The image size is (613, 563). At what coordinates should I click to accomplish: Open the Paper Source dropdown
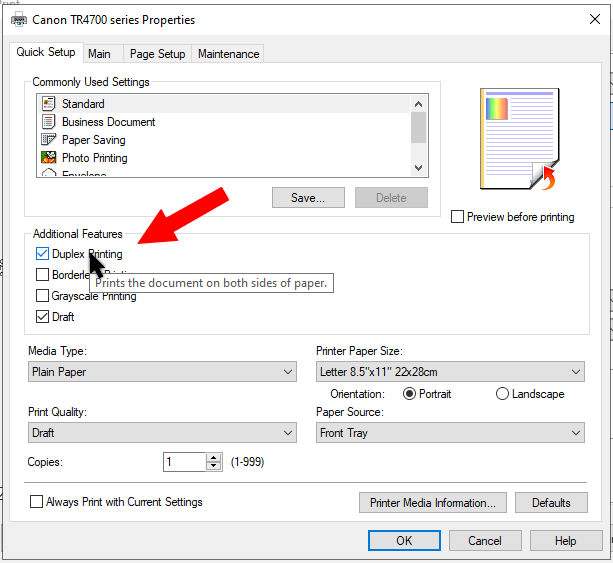[x=450, y=432]
